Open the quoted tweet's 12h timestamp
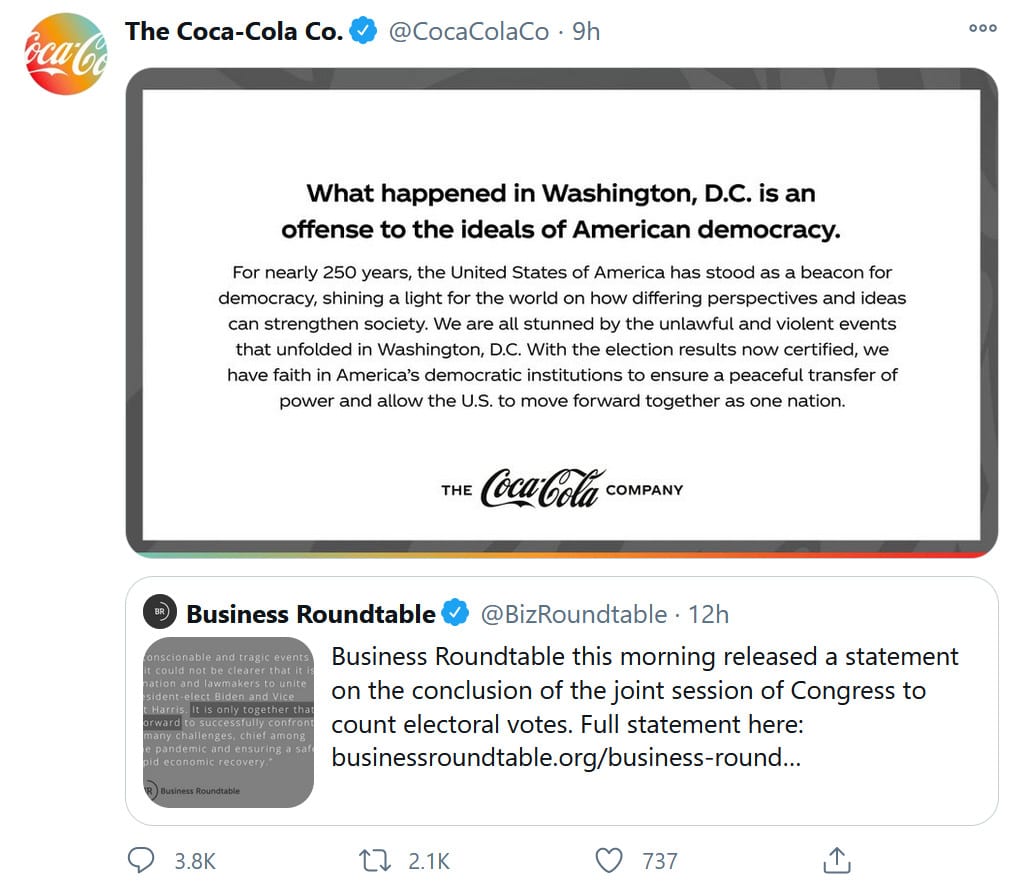The width and height of the screenshot is (1022, 889). click(x=709, y=613)
